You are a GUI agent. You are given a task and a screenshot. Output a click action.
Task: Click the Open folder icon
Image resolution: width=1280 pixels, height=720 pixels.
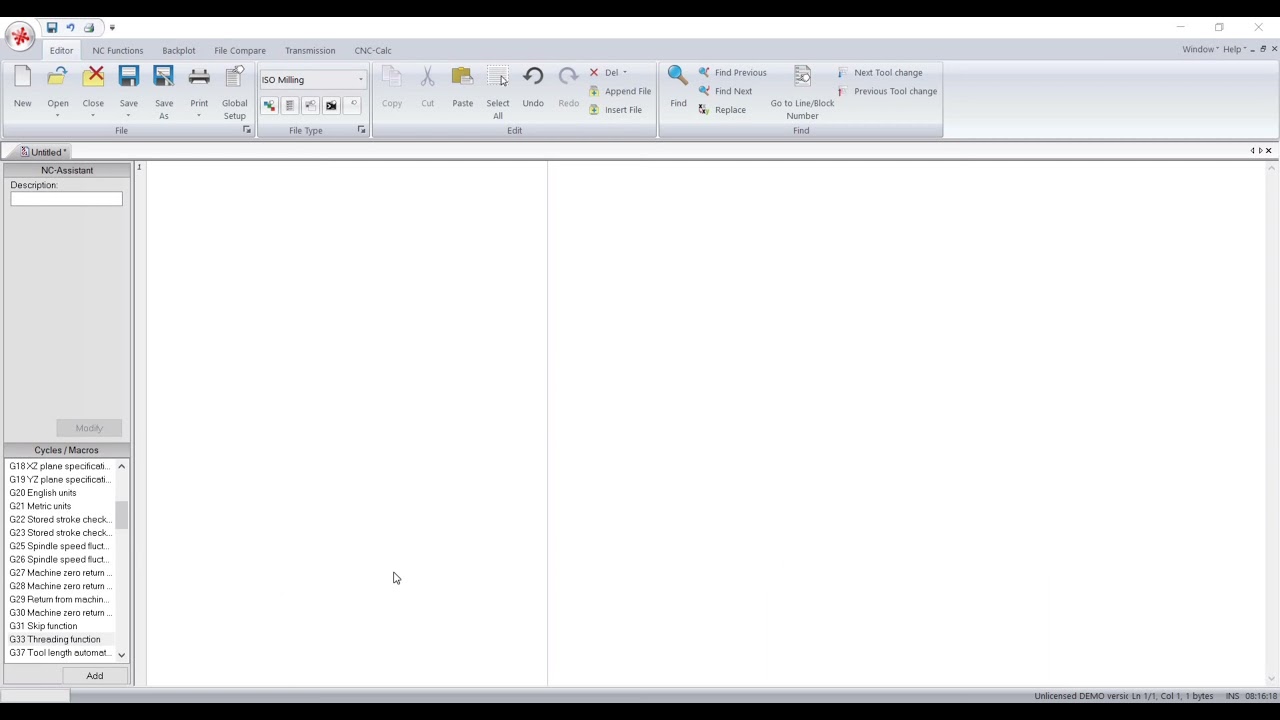[x=58, y=77]
